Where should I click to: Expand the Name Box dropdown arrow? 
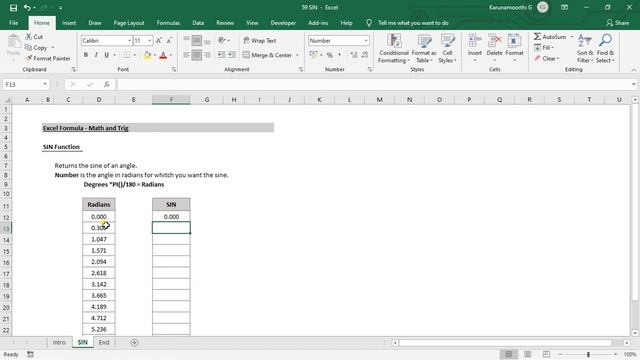click(x=45, y=84)
